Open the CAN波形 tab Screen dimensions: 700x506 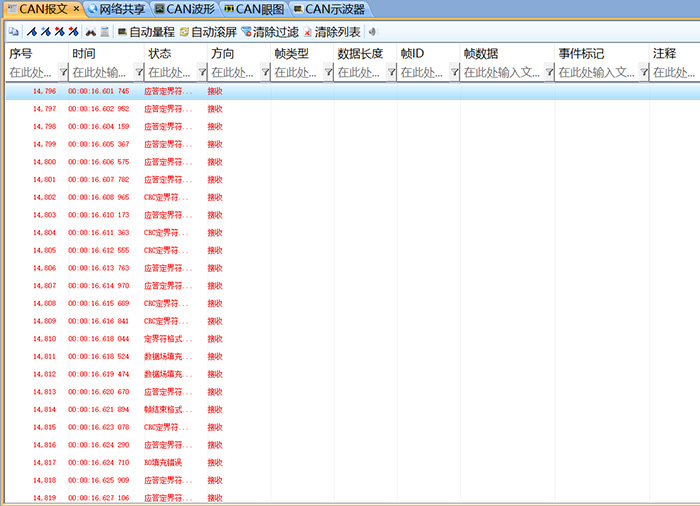click(x=184, y=9)
